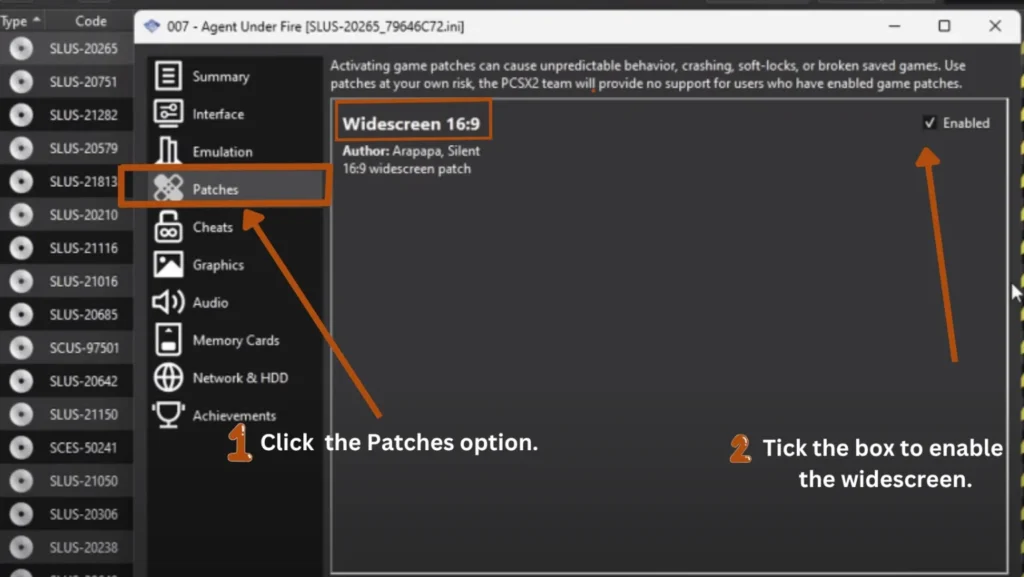
Task: Select the SLUS-21050 code entry
Action: tap(84, 482)
